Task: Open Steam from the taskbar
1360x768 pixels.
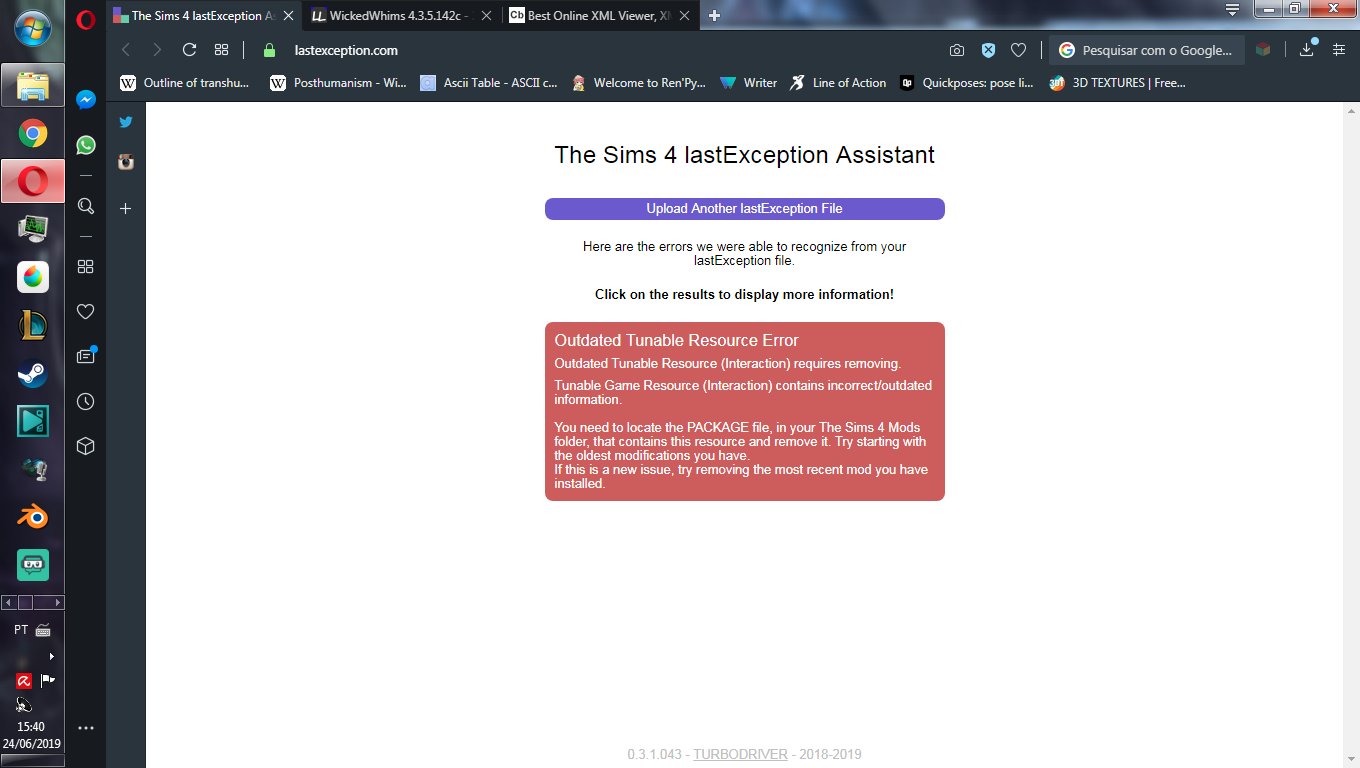Action: pos(33,373)
